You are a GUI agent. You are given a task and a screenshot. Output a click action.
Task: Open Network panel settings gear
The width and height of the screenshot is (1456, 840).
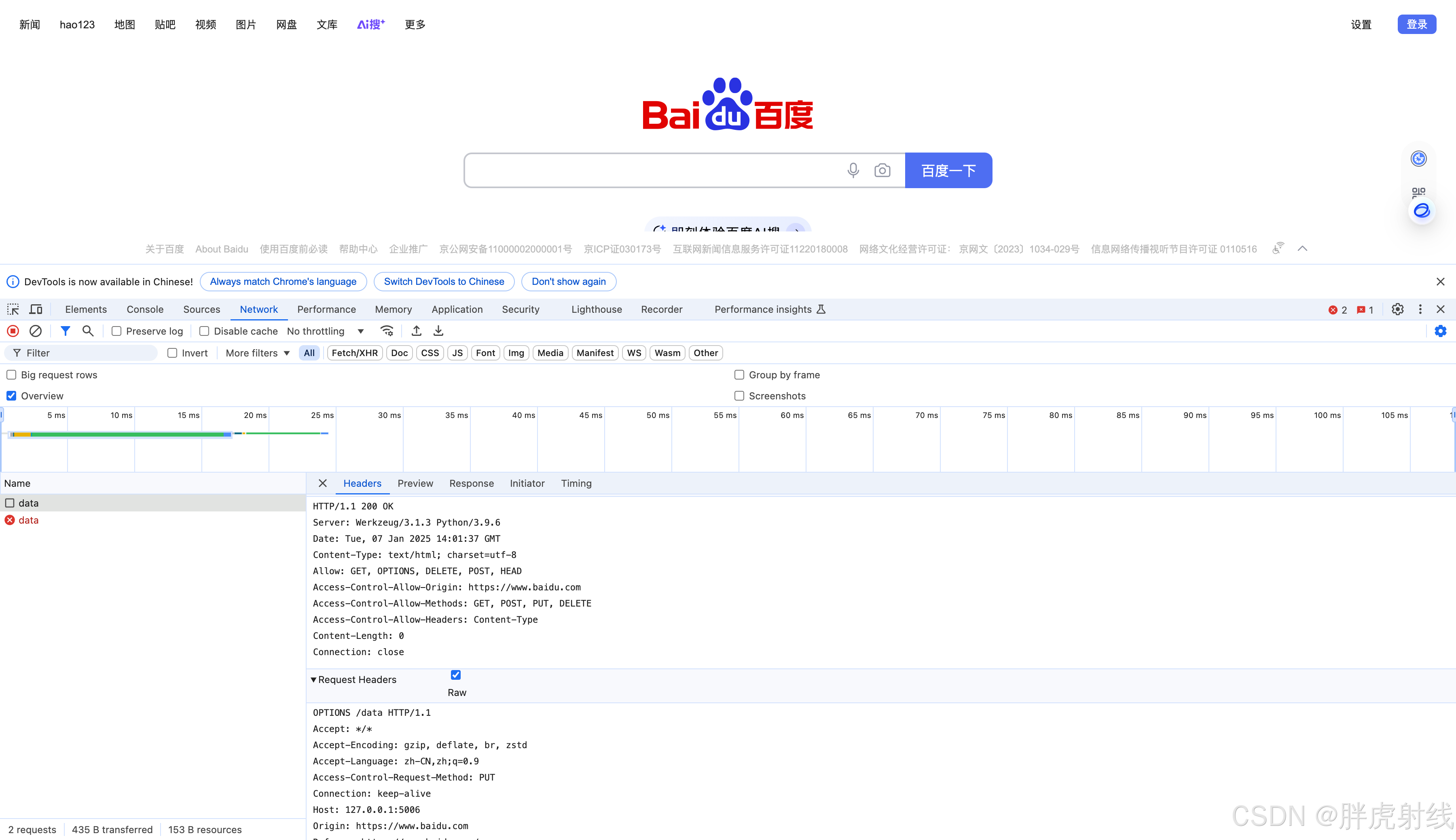[x=1441, y=331]
